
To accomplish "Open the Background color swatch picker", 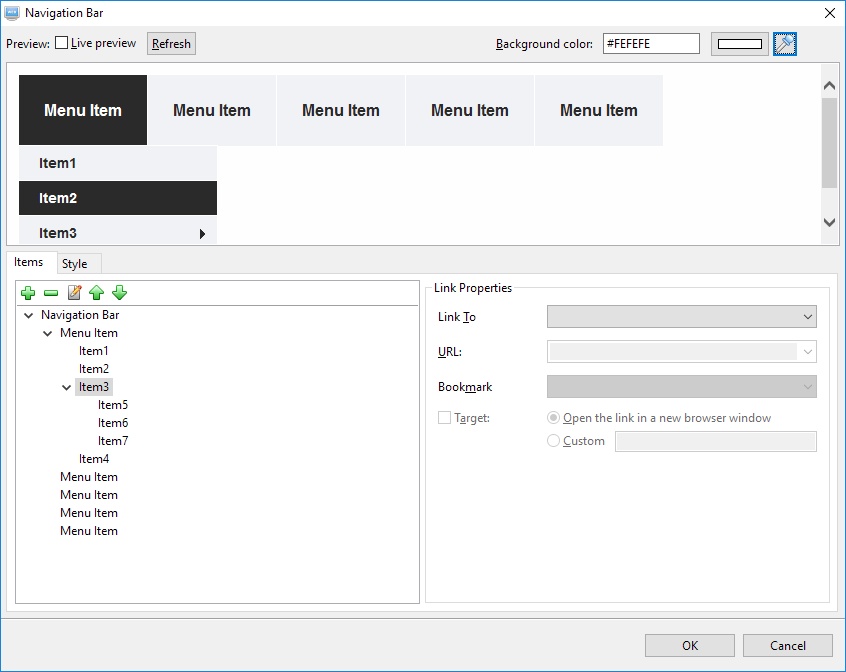I will (740, 44).
